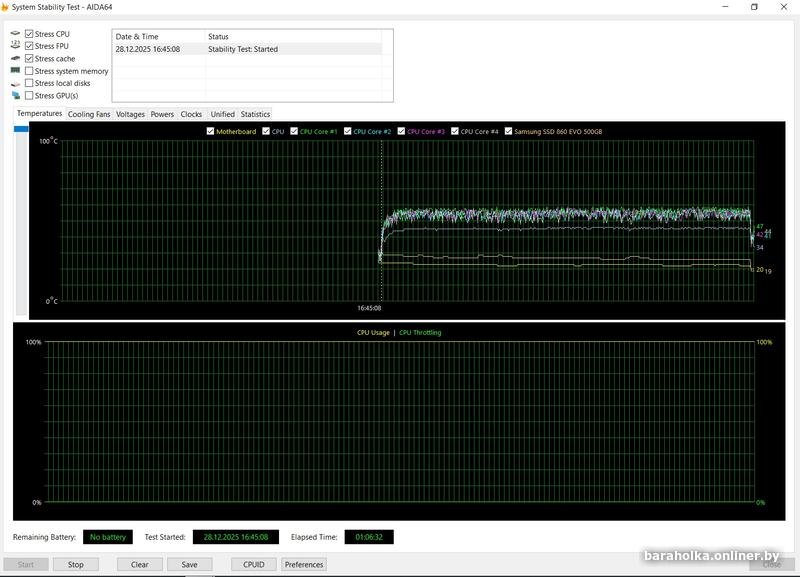Click the cache icon beside Stress cache
The image size is (800, 577).
pyautogui.click(x=15, y=59)
